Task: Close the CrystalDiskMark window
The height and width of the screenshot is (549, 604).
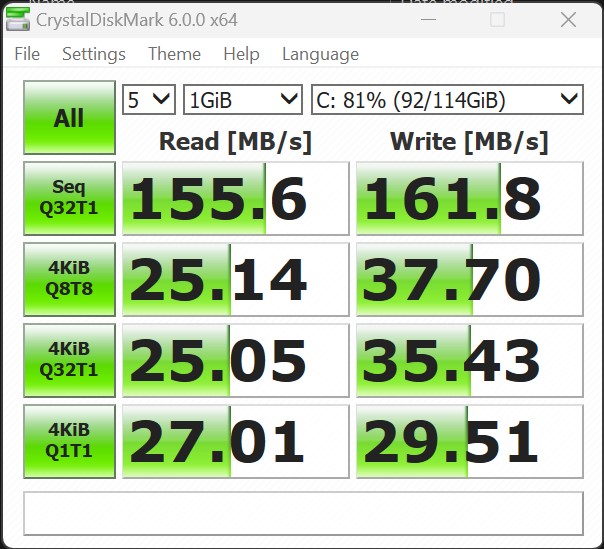Action: click(x=568, y=20)
